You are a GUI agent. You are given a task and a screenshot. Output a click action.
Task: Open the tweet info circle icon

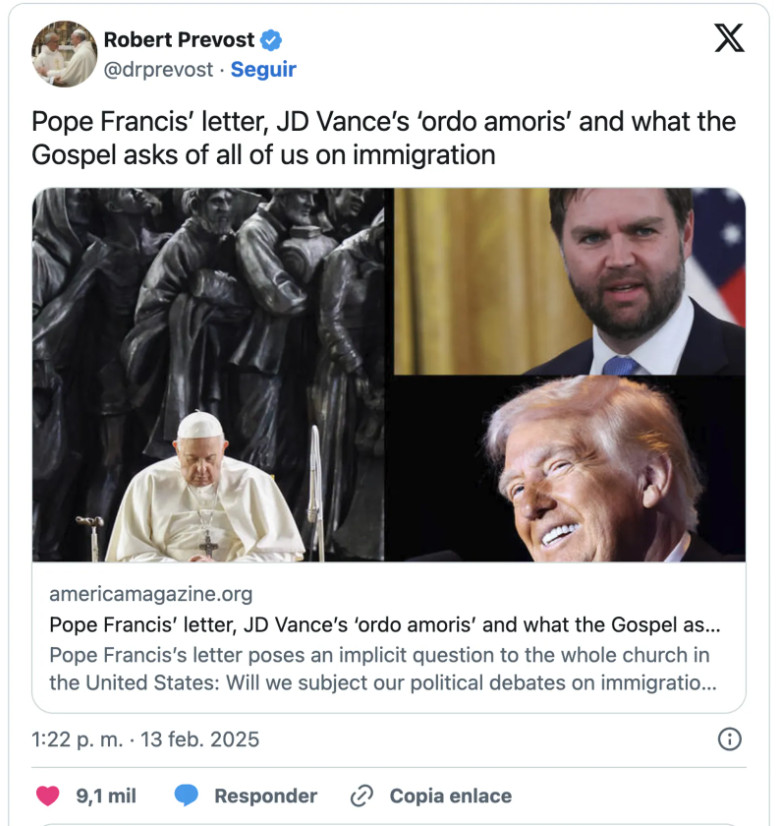pos(729,739)
